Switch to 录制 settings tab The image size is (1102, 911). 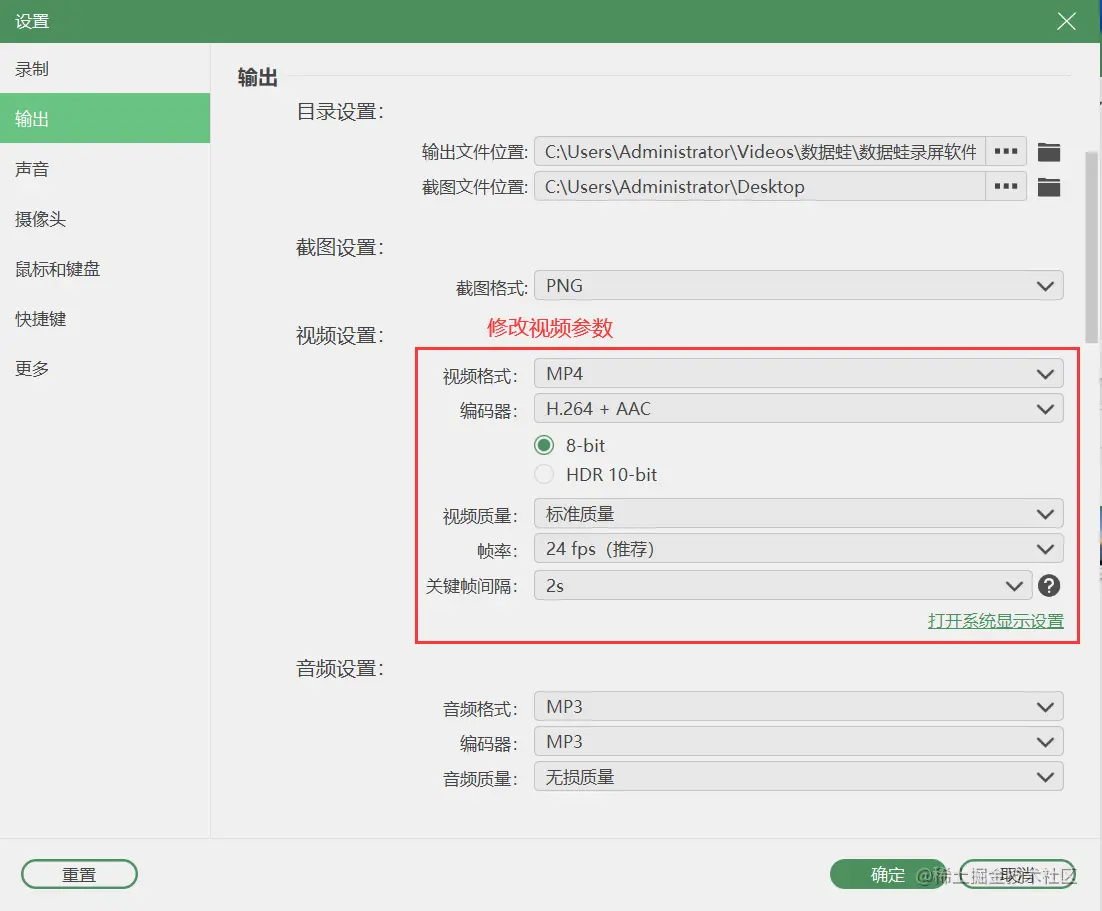[105, 69]
